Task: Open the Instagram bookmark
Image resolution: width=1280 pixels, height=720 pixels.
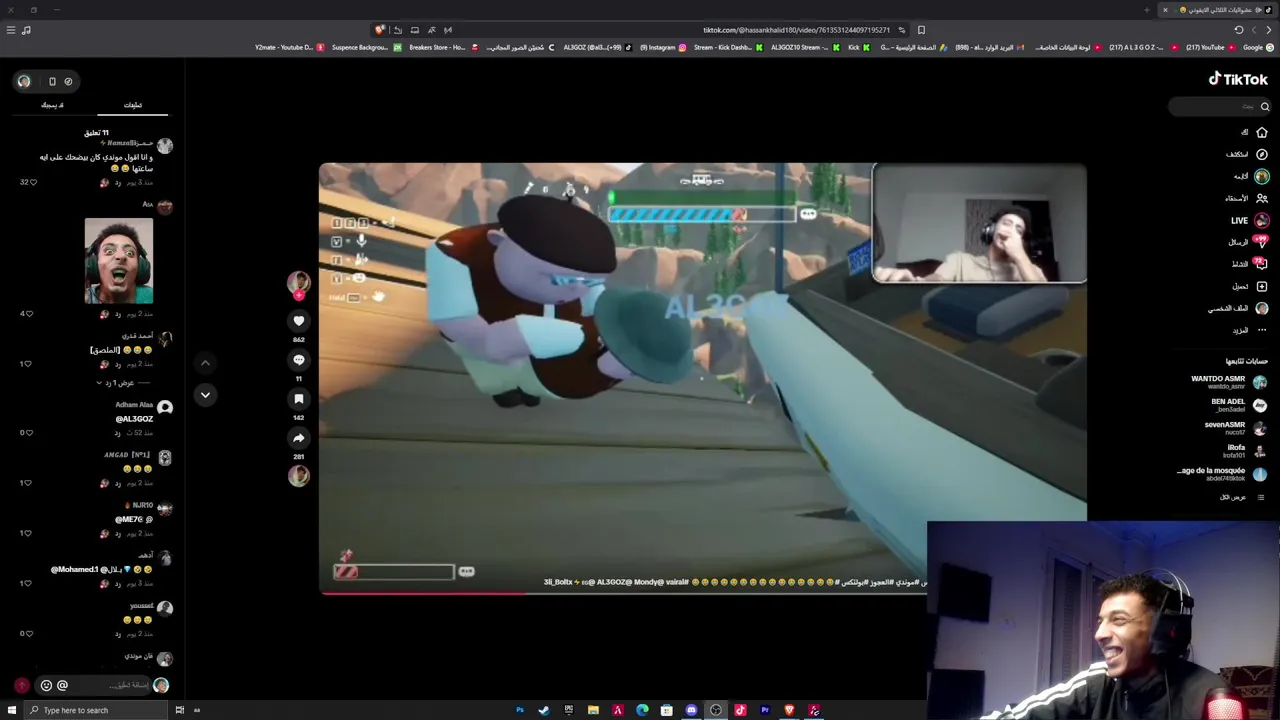Action: pyautogui.click(x=664, y=47)
